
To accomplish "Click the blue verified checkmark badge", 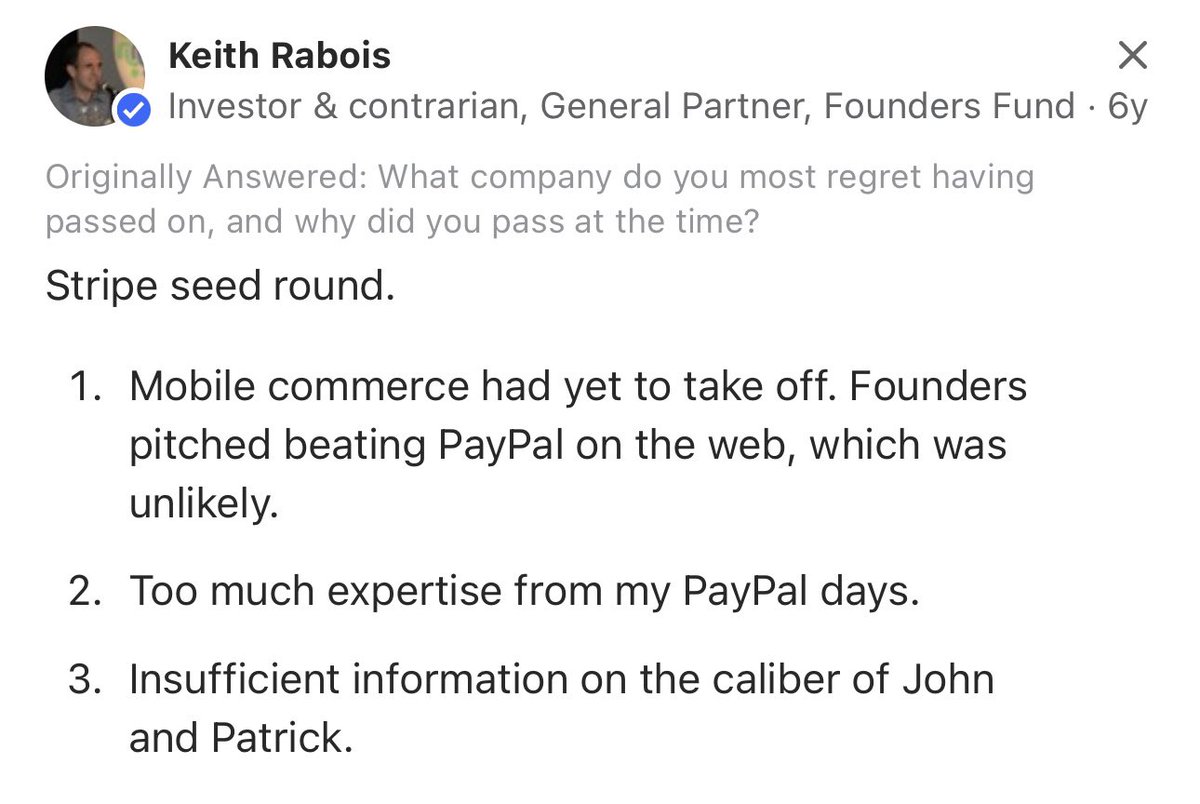I will click(134, 111).
